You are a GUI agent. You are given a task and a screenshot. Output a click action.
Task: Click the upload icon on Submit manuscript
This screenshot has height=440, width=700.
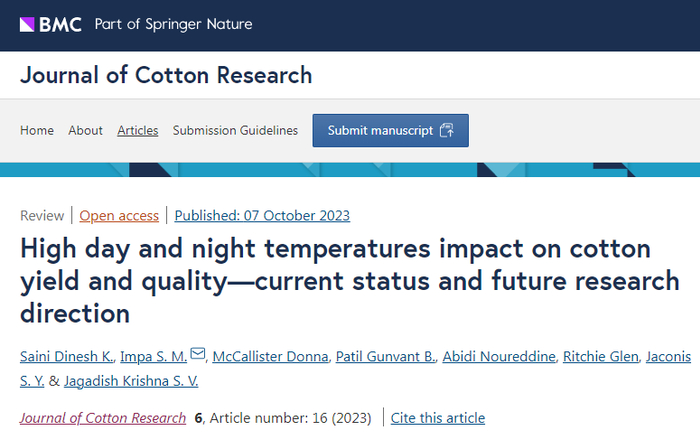tap(446, 130)
